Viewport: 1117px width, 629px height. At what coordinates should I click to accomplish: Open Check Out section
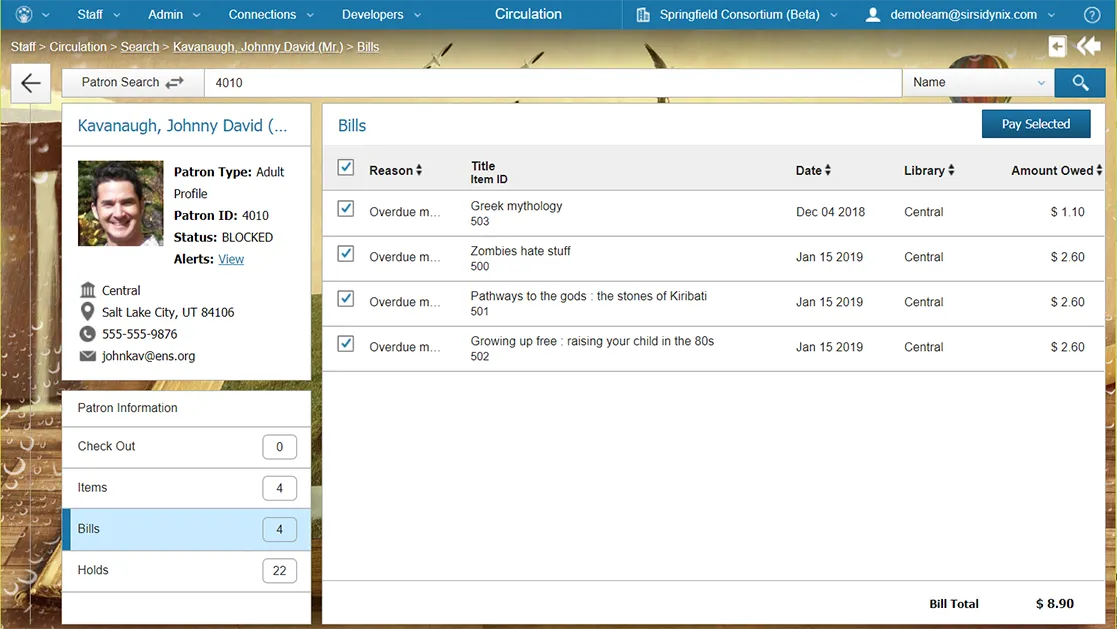click(x=186, y=447)
